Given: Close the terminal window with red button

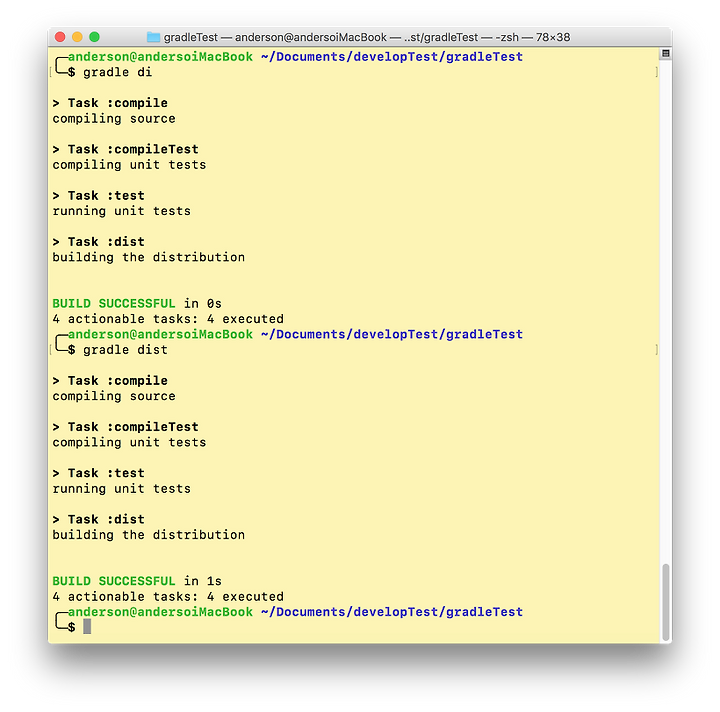Looking at the screenshot, I should click(x=60, y=37).
